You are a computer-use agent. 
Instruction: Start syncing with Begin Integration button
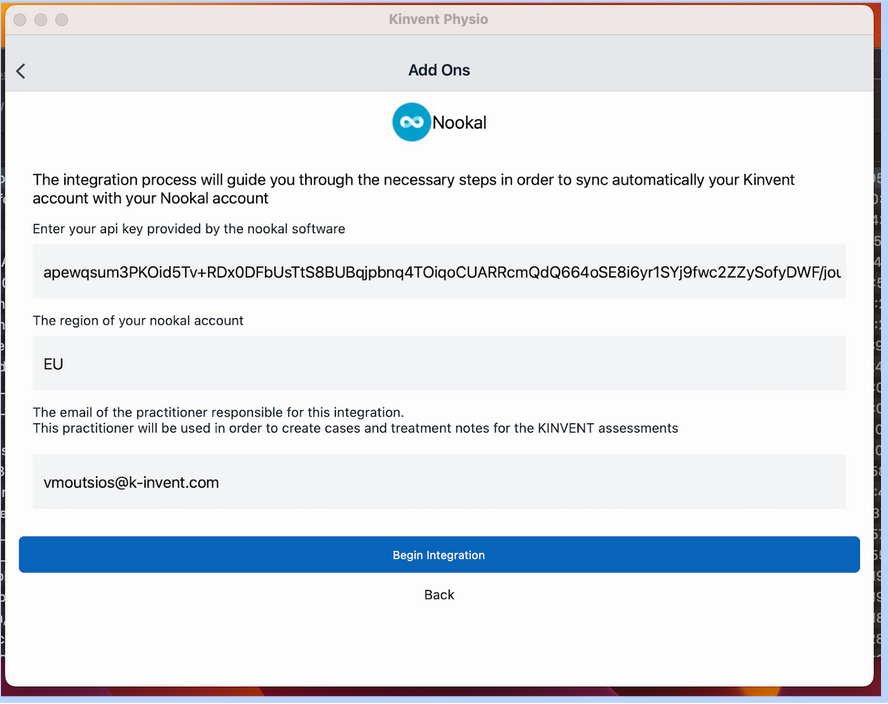tap(439, 555)
